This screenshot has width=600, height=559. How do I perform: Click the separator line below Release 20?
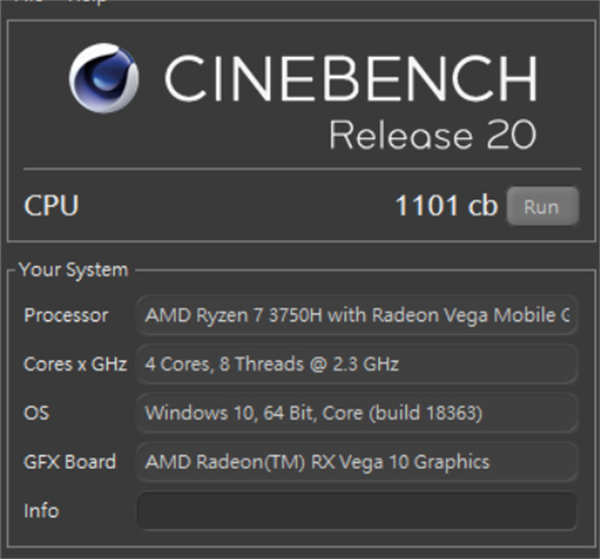click(302, 168)
